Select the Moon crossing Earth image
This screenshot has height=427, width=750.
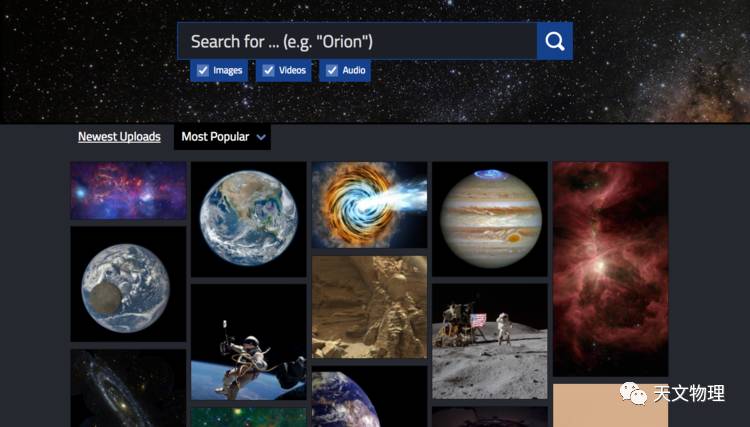(128, 284)
